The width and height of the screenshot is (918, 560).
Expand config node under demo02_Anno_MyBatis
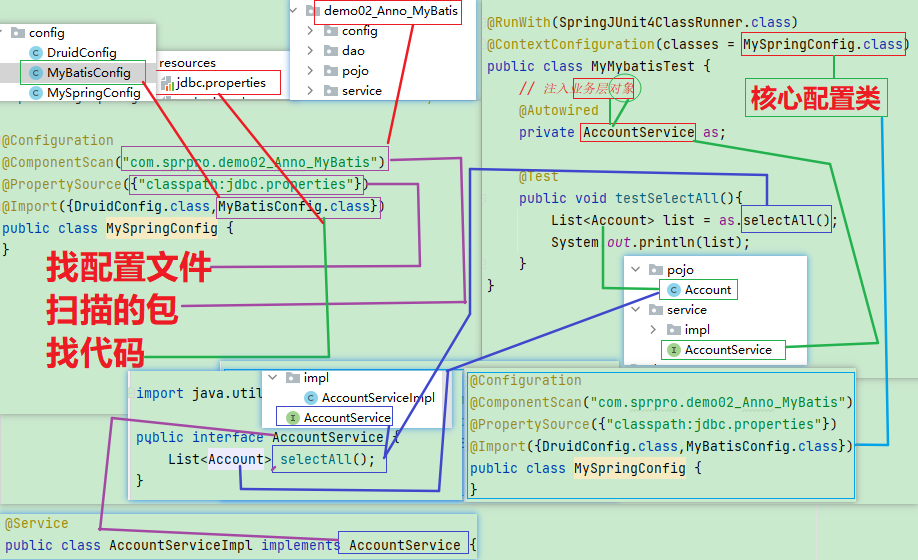[x=310, y=31]
